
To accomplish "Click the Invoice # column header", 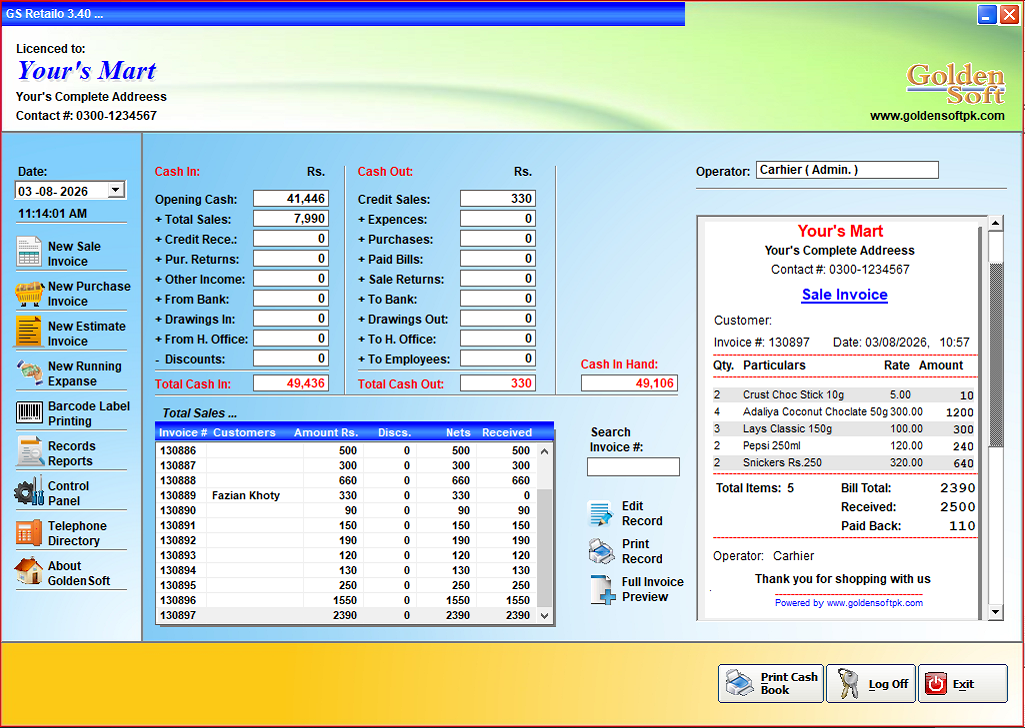I will pos(183,433).
